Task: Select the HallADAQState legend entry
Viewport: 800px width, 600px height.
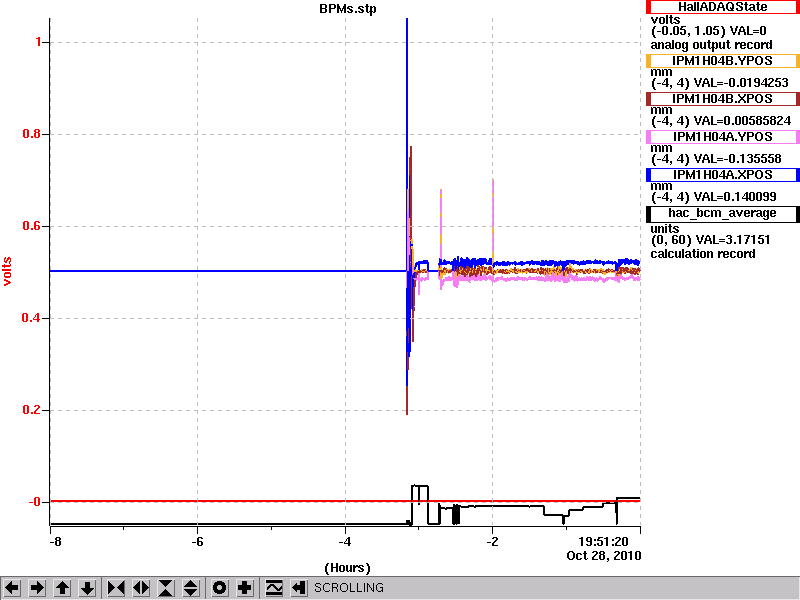Action: pyautogui.click(x=722, y=7)
